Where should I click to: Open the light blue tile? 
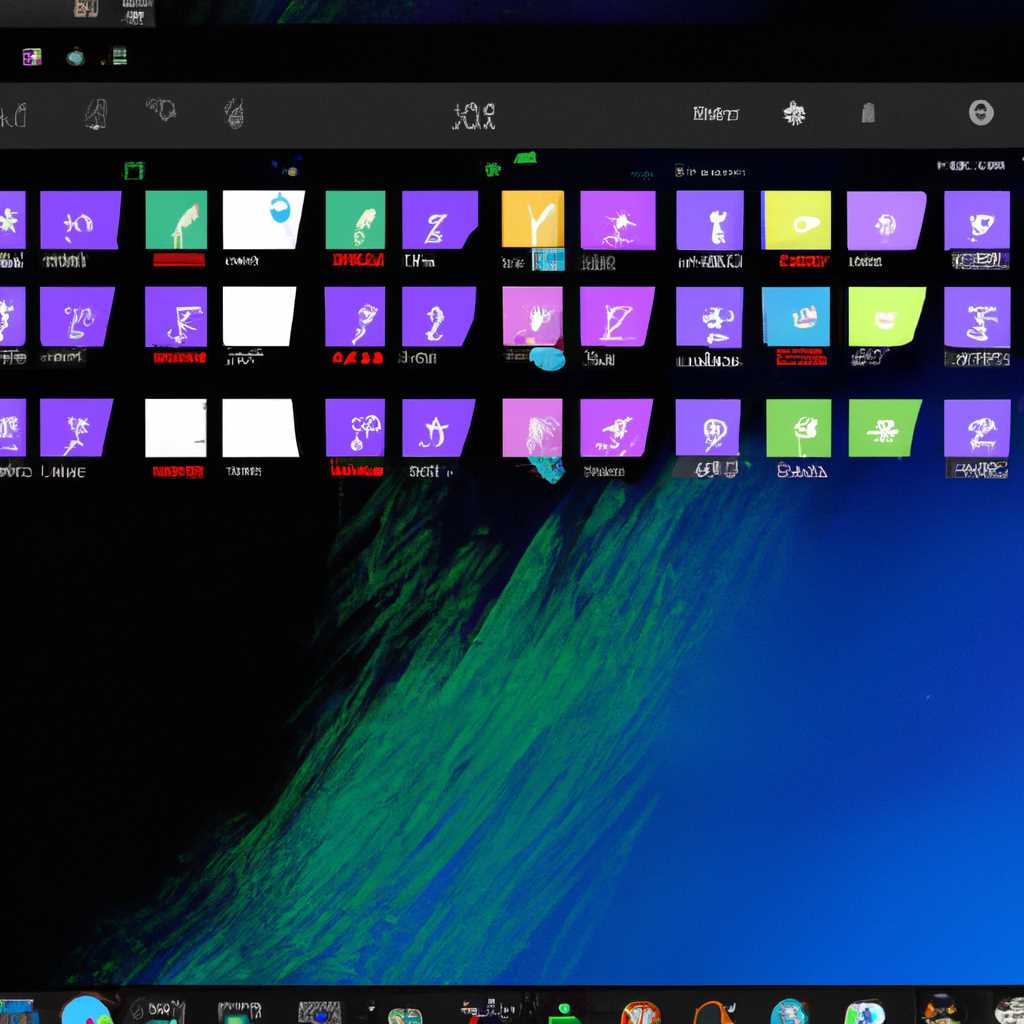(x=795, y=317)
